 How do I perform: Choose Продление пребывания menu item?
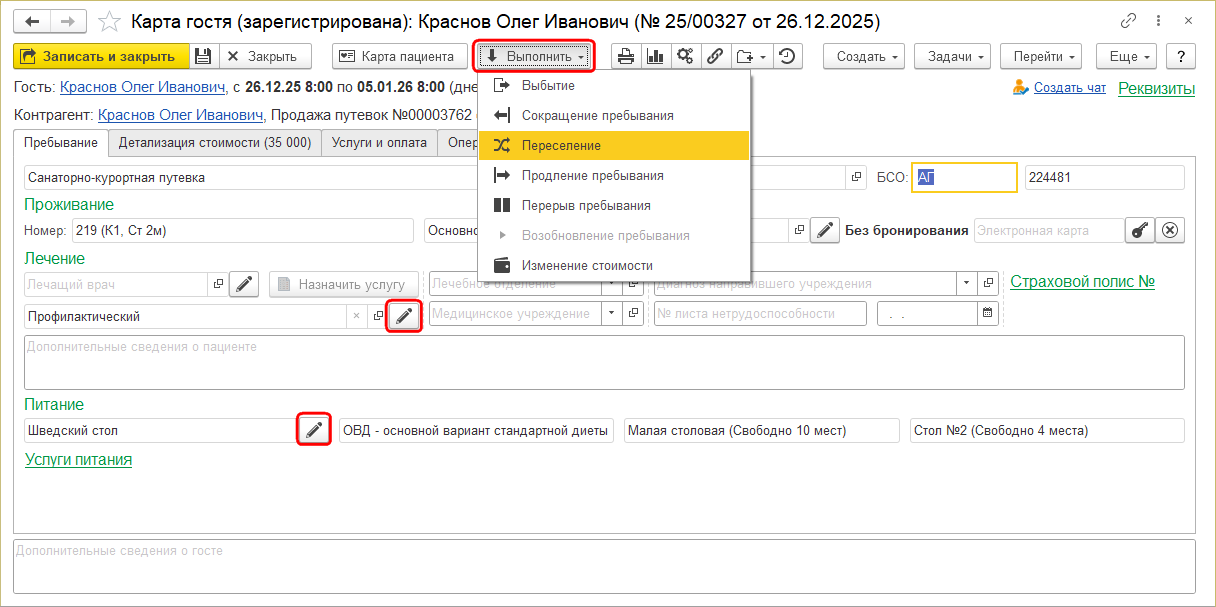(x=614, y=176)
